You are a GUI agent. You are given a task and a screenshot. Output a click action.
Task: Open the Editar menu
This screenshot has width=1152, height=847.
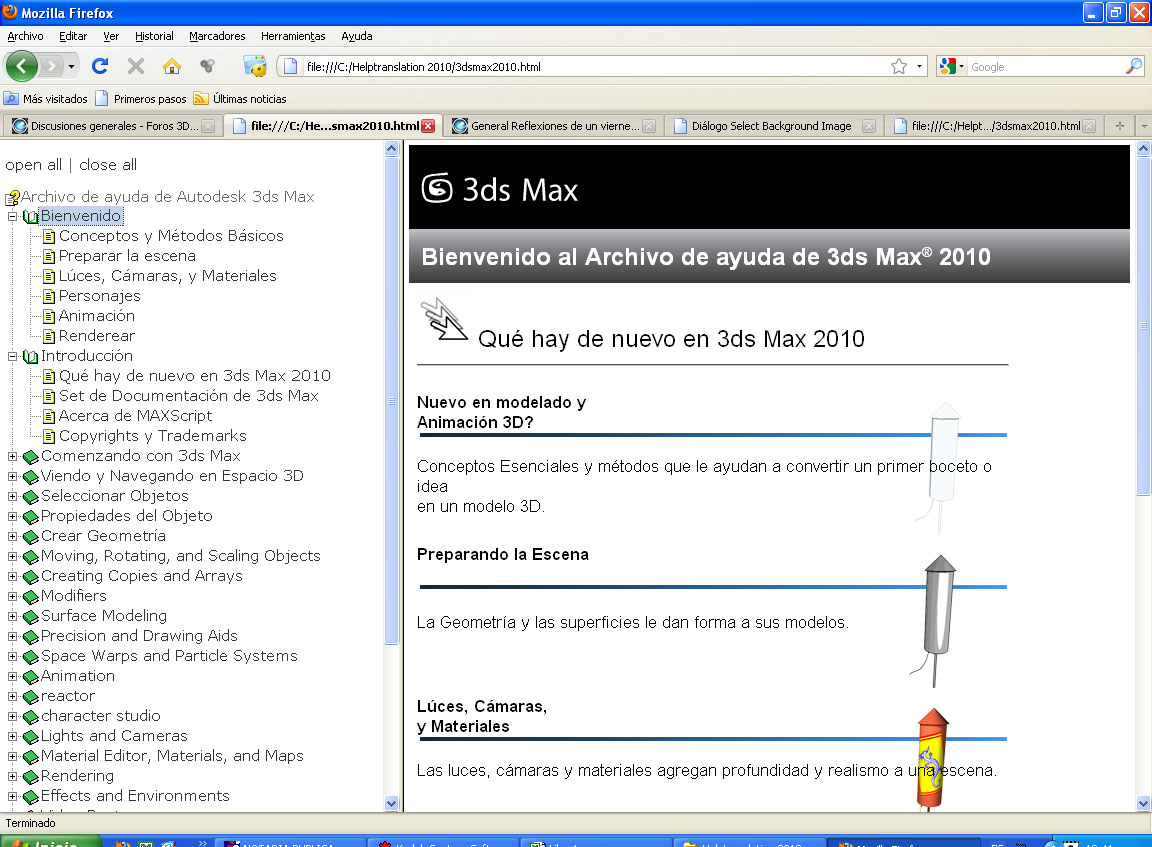(x=73, y=36)
